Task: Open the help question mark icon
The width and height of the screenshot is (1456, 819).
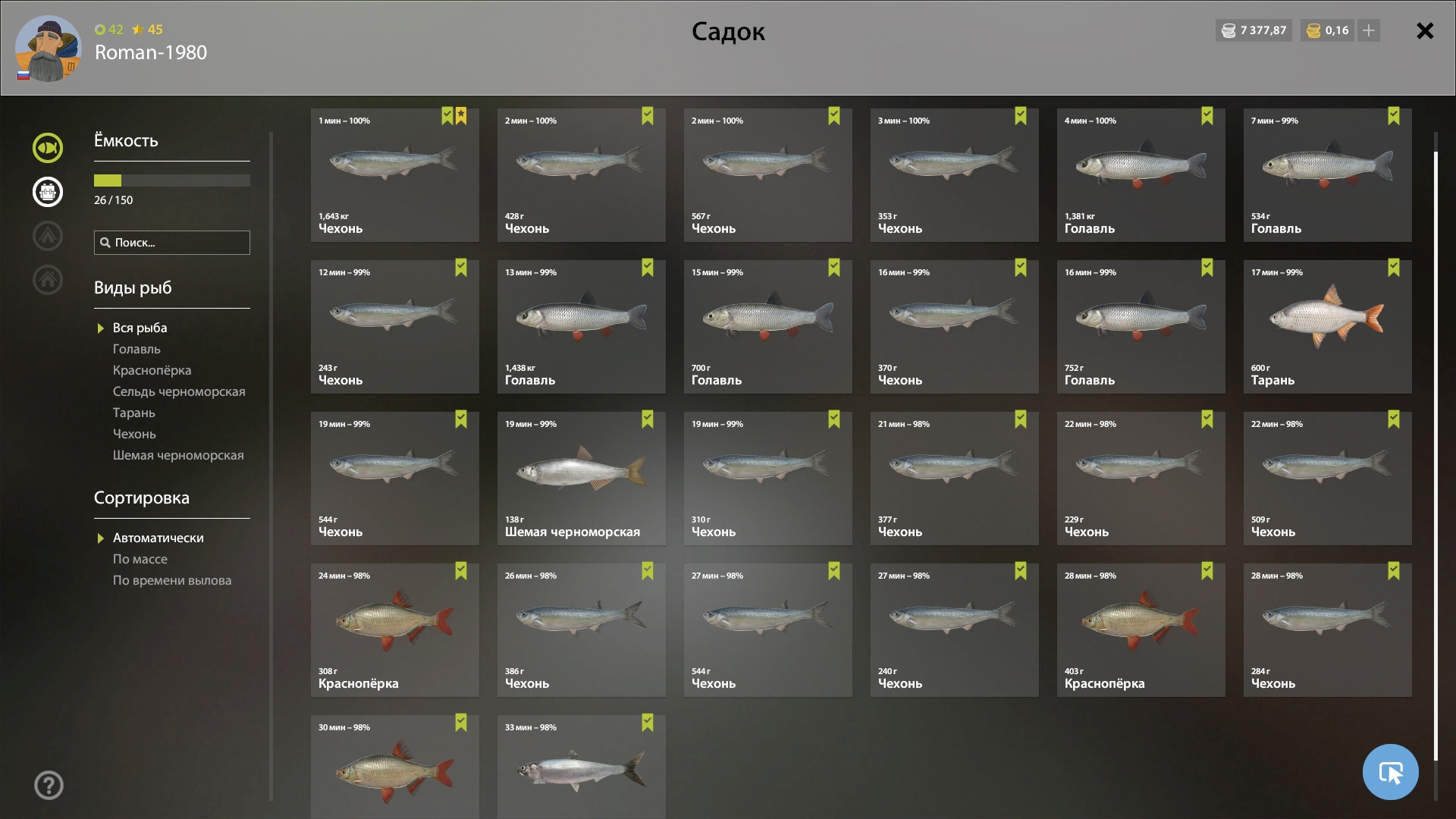Action: 49,785
